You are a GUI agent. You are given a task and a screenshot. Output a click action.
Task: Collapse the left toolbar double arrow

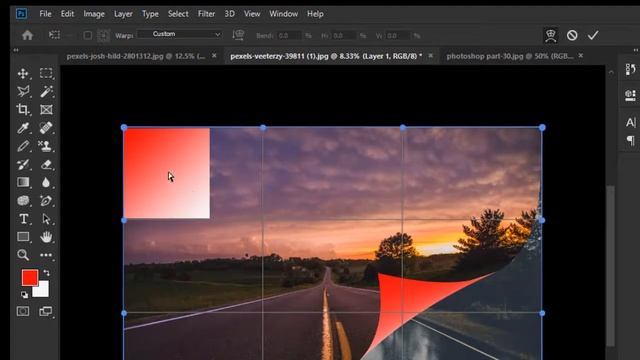point(16,50)
